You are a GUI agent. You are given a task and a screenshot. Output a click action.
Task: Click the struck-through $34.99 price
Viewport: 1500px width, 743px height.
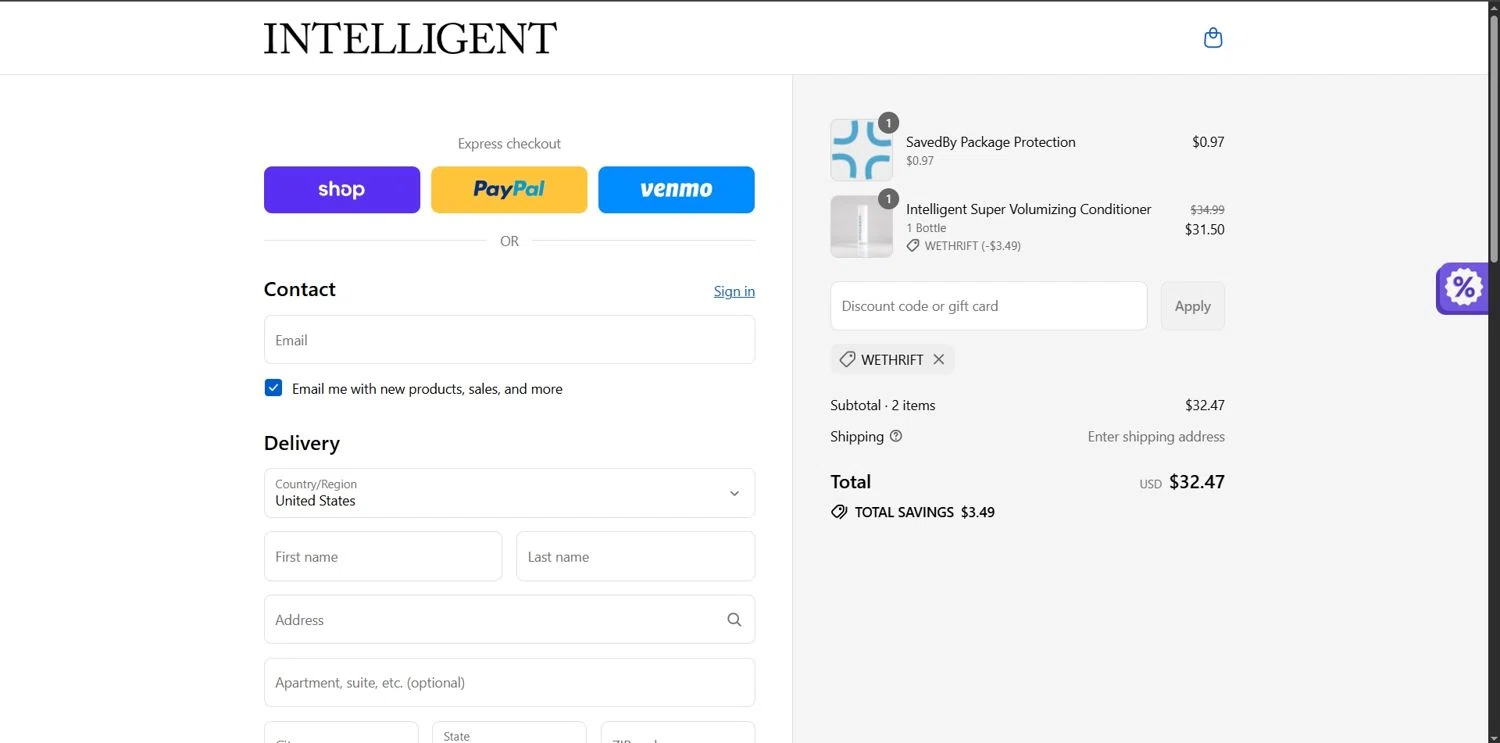click(x=1207, y=210)
